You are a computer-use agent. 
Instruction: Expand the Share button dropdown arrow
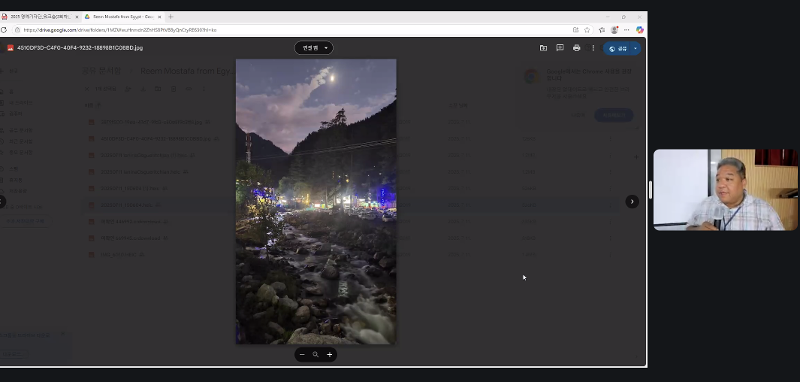click(636, 48)
